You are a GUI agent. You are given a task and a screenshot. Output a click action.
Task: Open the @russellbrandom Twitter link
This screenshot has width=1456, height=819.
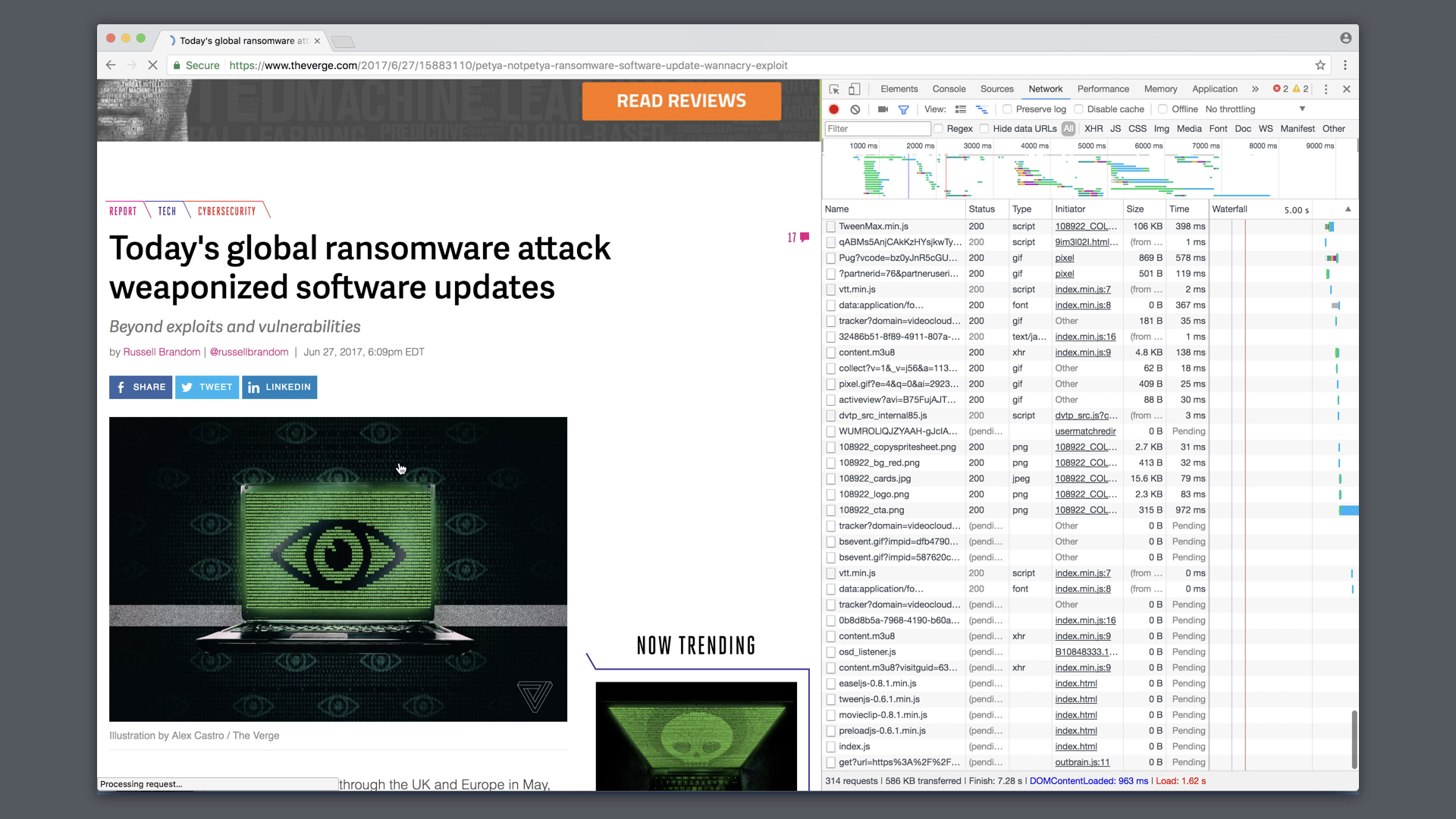point(249,352)
